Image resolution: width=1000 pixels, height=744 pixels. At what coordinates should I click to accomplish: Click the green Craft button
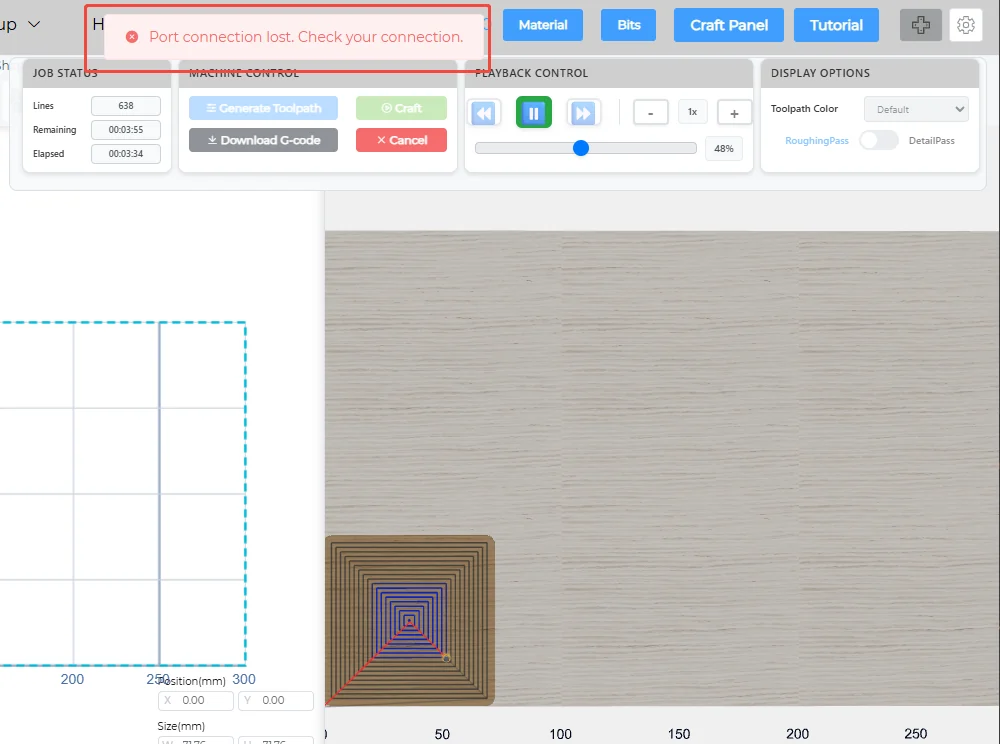401,108
